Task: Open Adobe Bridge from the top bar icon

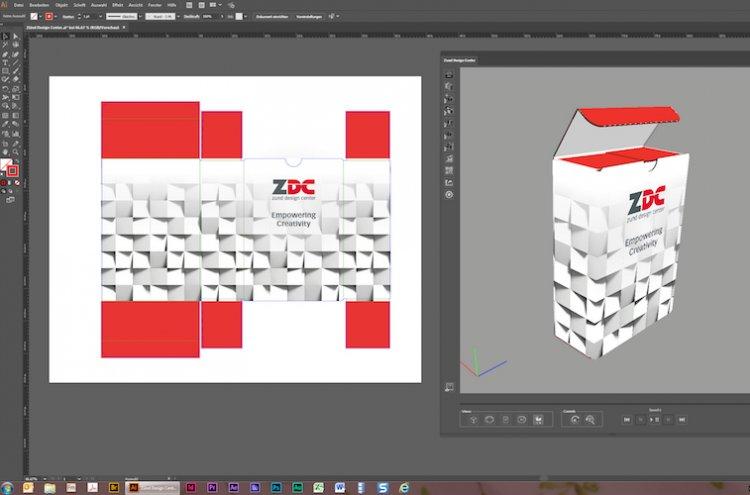Action: pyautogui.click(x=189, y=5)
